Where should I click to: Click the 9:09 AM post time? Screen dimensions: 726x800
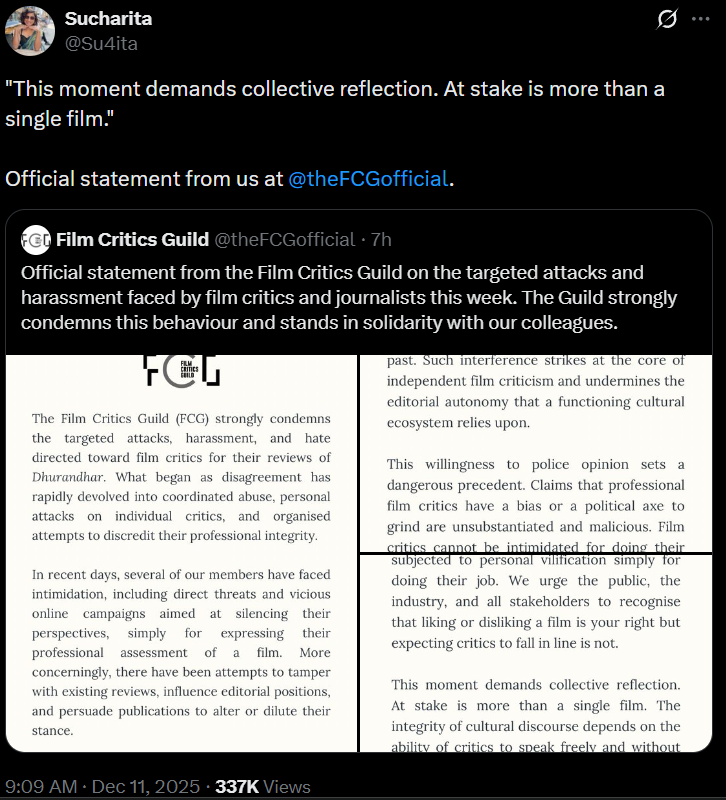[x=41, y=787]
